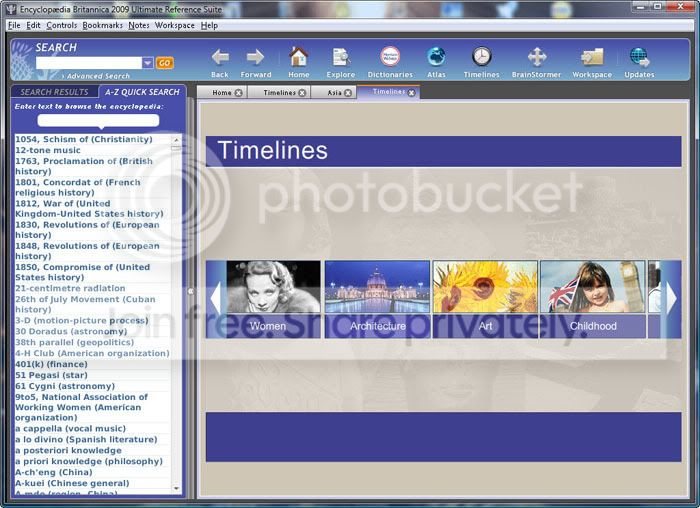Click the orange GO search button
The image size is (700, 508).
click(x=164, y=63)
